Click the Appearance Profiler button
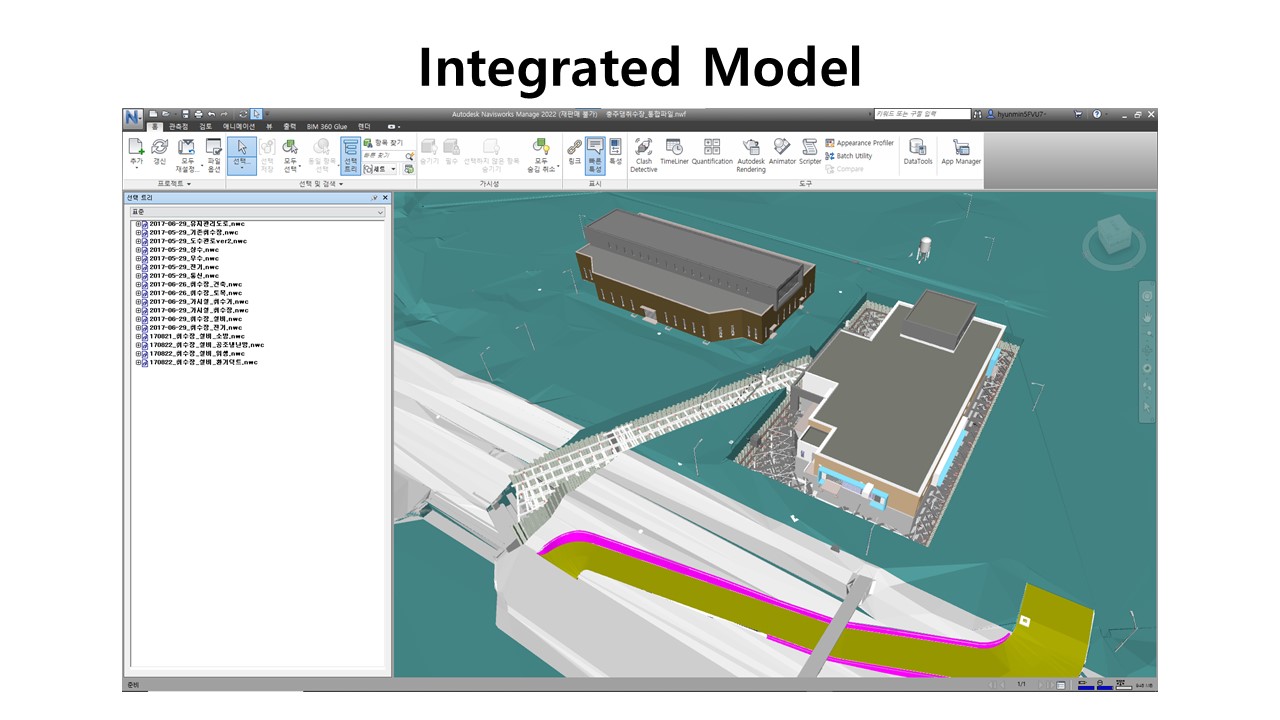The width and height of the screenshot is (1280, 720). (x=859, y=143)
